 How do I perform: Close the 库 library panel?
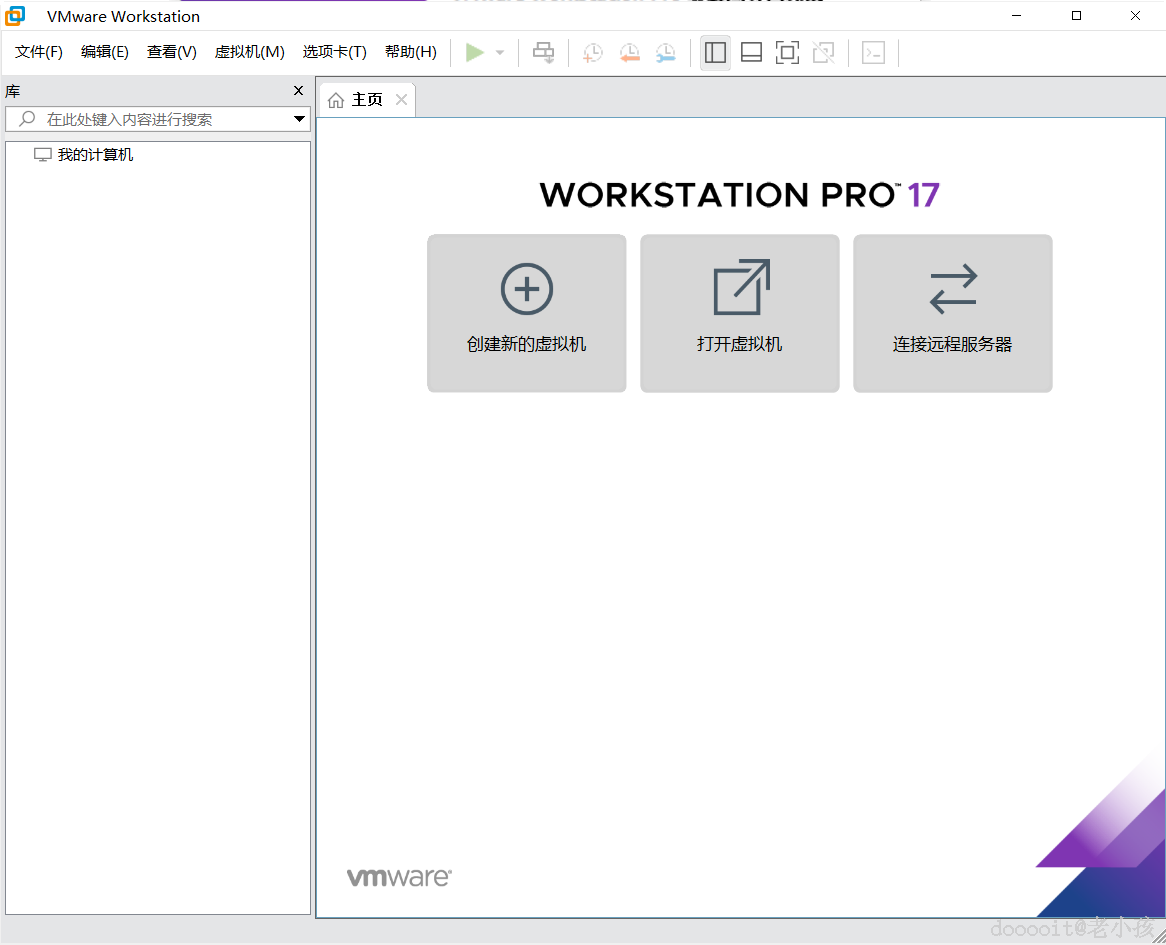pos(298,91)
